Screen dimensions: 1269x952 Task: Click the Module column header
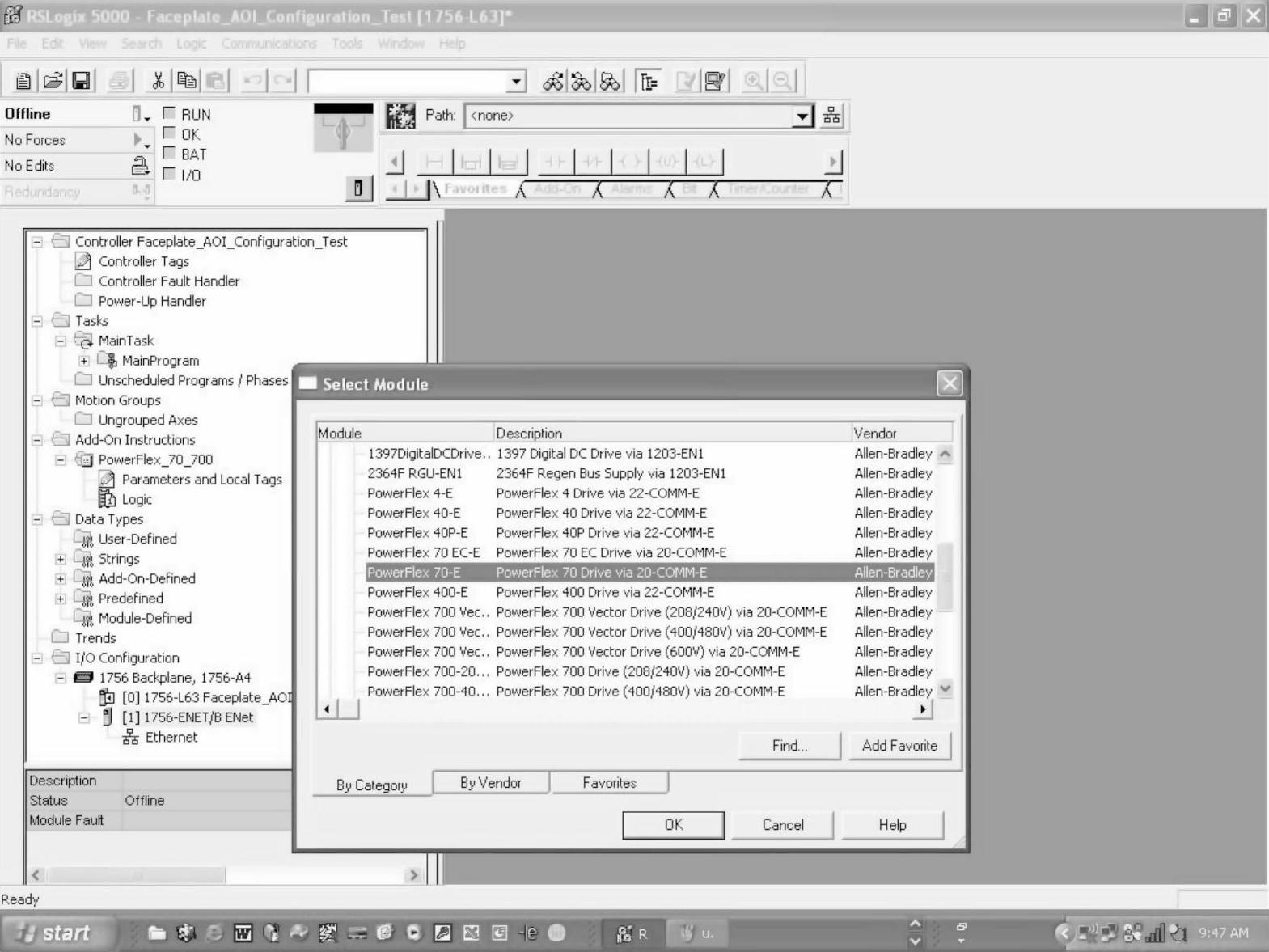click(404, 433)
